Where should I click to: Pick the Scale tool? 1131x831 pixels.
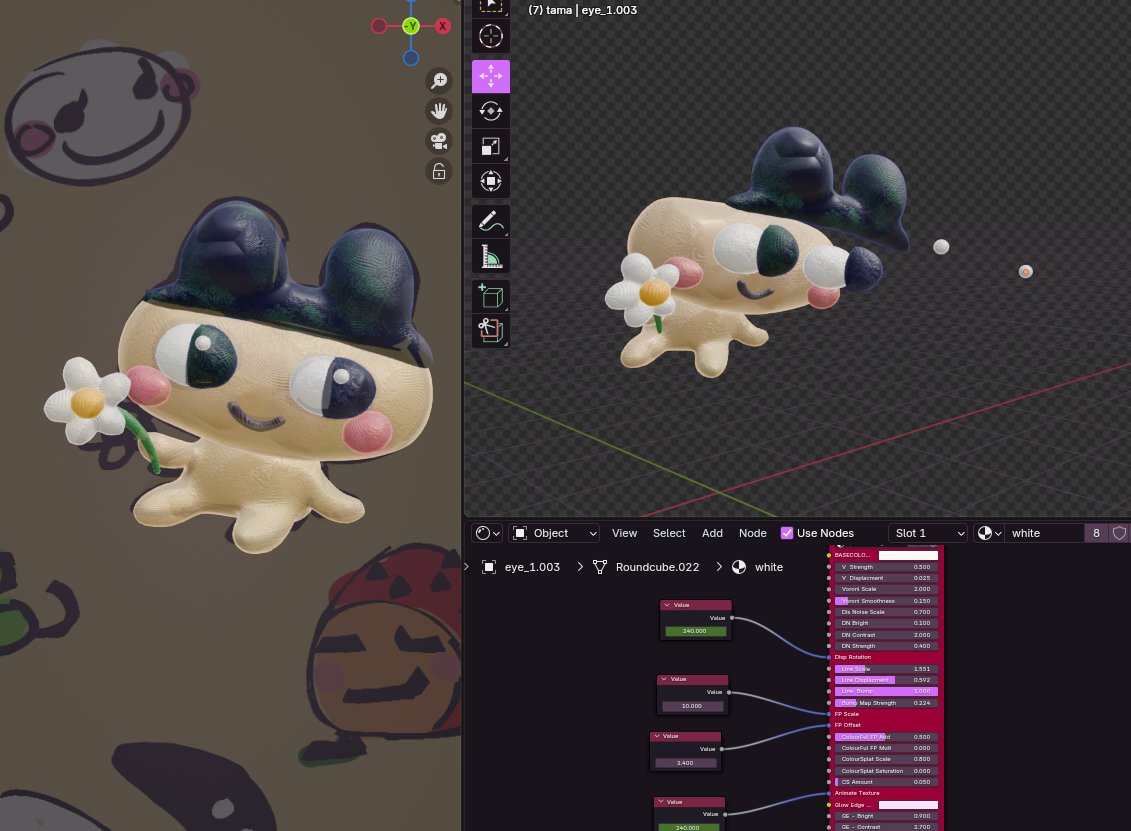[x=490, y=146]
